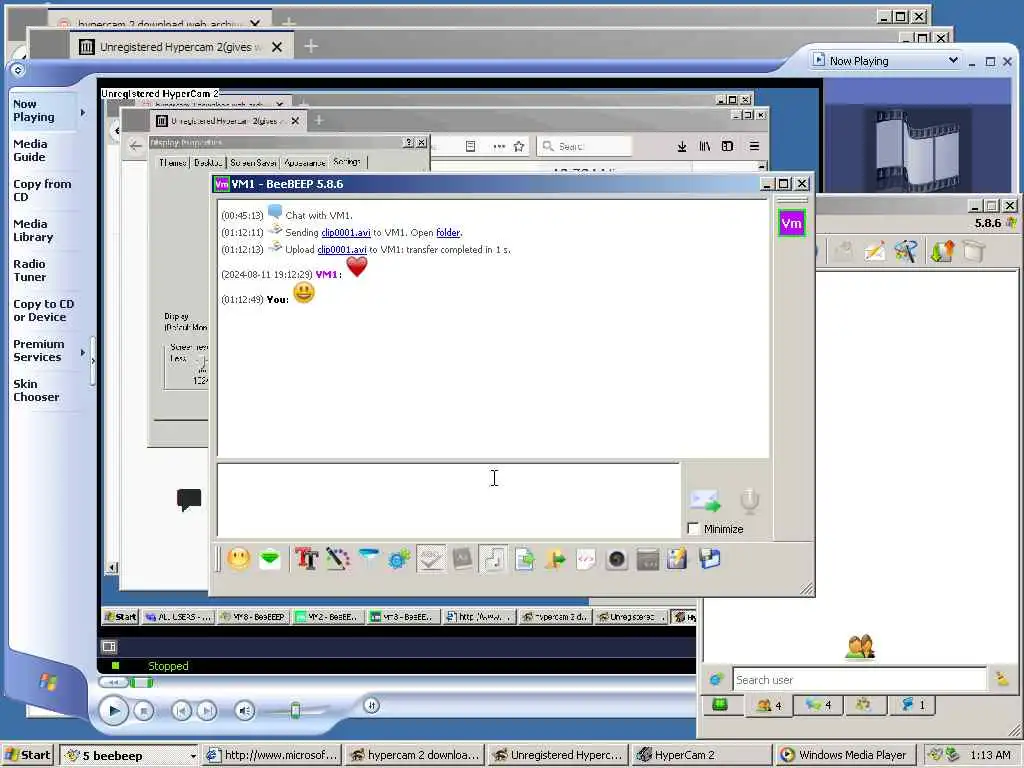The image size is (1024, 768).
Task: Click the voice message microphone icon
Action: 750,501
